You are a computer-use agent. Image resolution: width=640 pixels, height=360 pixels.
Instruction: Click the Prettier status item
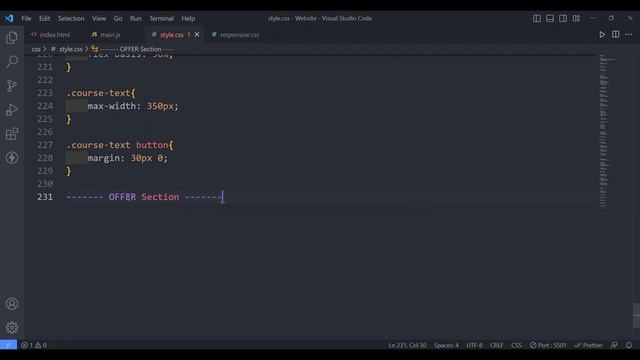click(589, 345)
